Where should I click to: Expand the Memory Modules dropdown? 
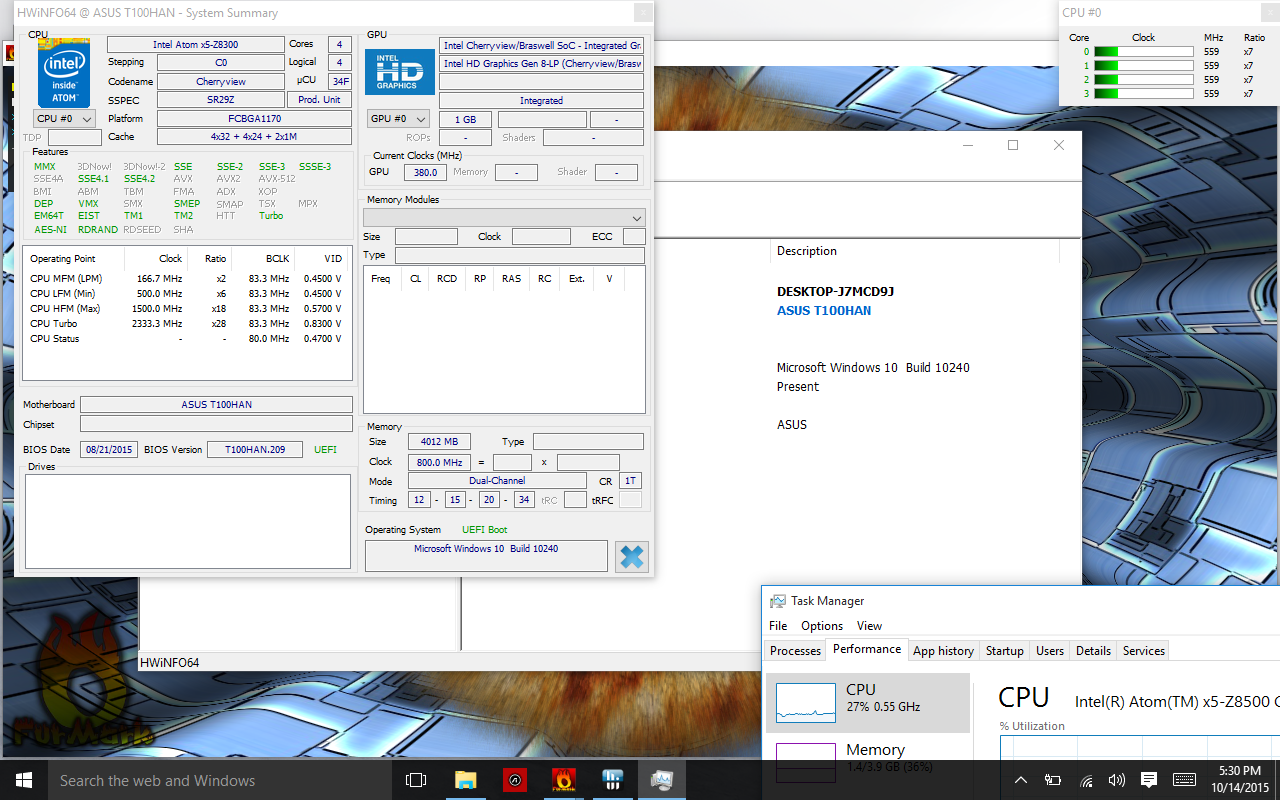[504, 217]
